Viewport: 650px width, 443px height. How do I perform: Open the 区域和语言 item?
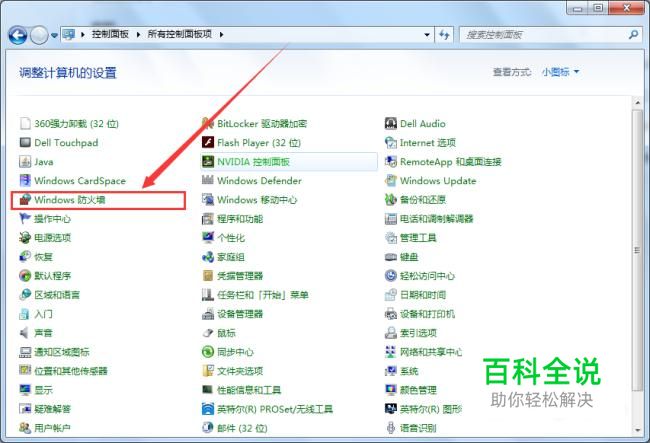pos(57,295)
